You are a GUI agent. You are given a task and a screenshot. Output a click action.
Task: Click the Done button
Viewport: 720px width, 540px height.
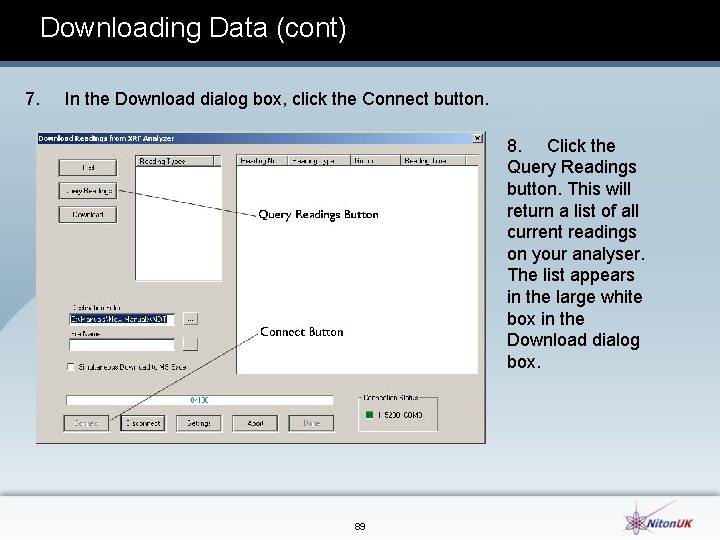point(311,423)
